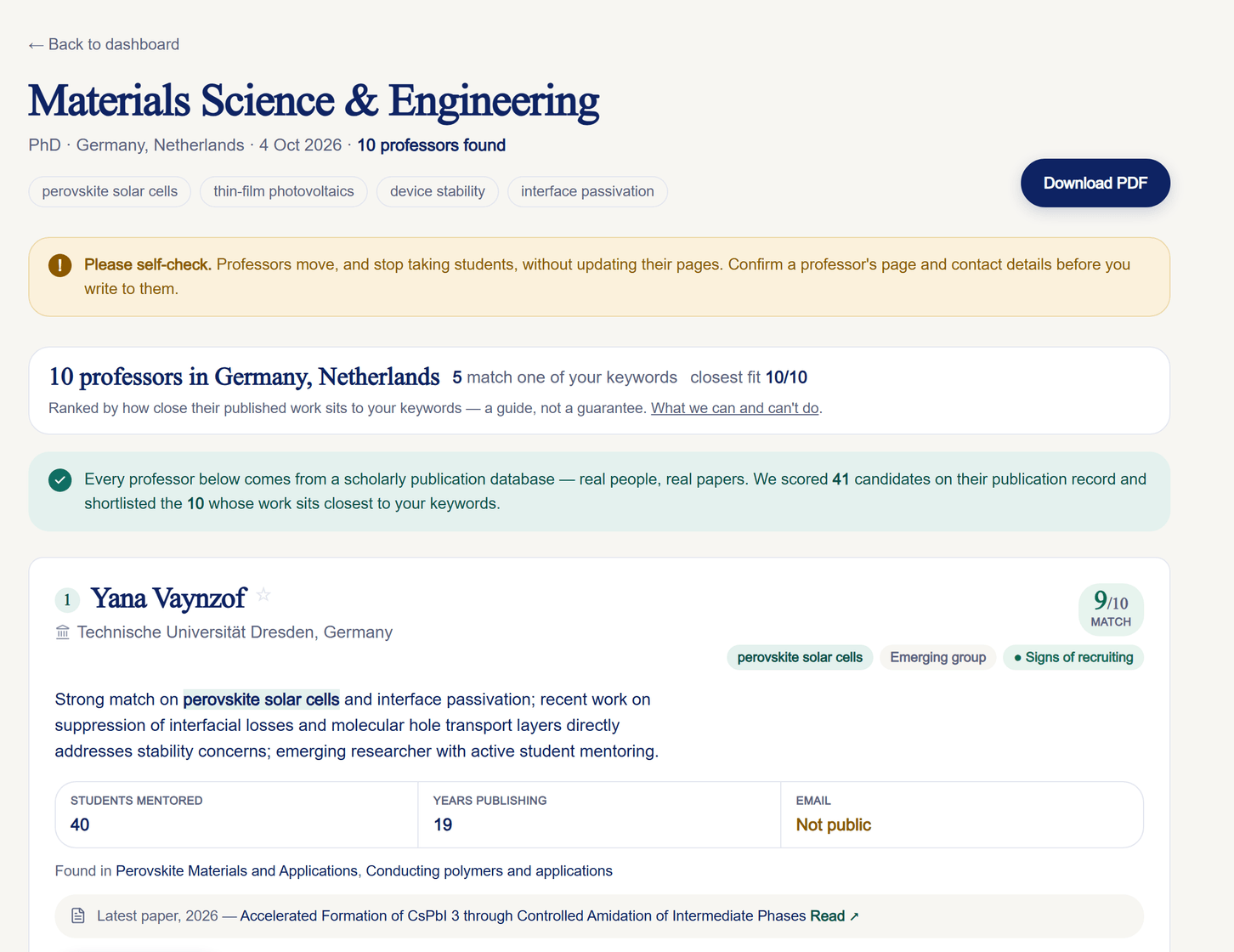
Task: Click Conducting polymers and applications topic
Action: pos(490,870)
